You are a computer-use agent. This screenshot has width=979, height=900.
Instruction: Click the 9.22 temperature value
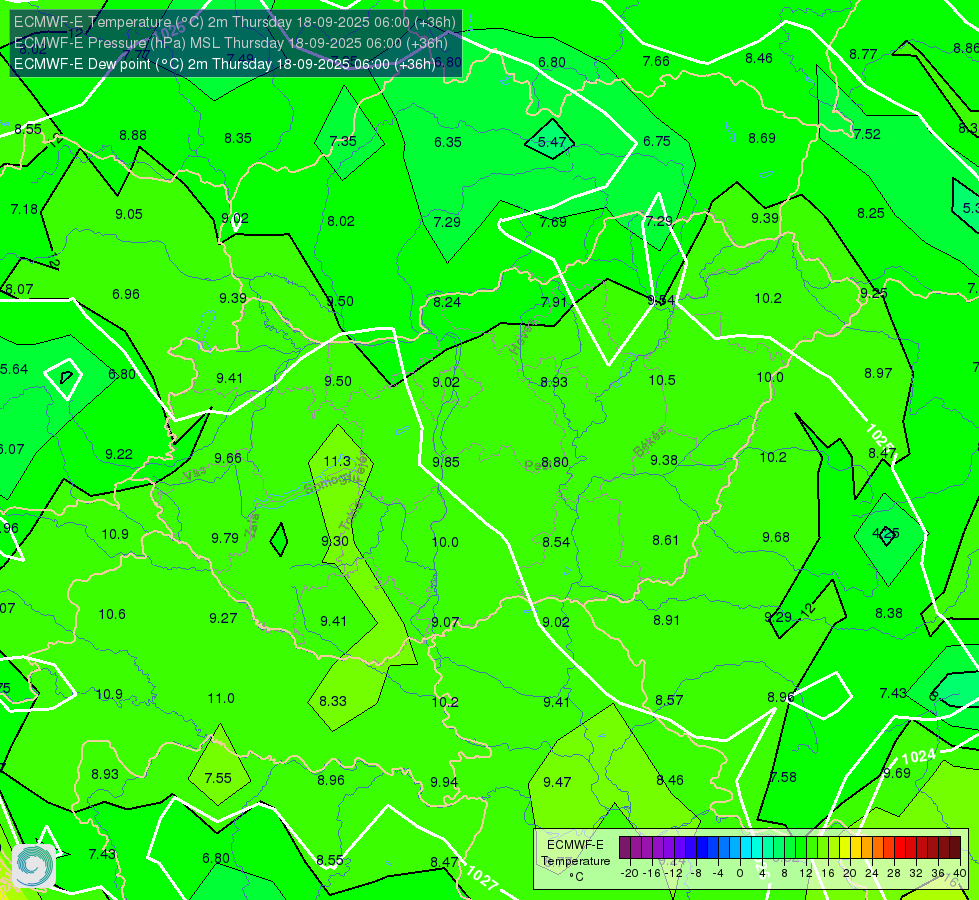[x=119, y=454]
